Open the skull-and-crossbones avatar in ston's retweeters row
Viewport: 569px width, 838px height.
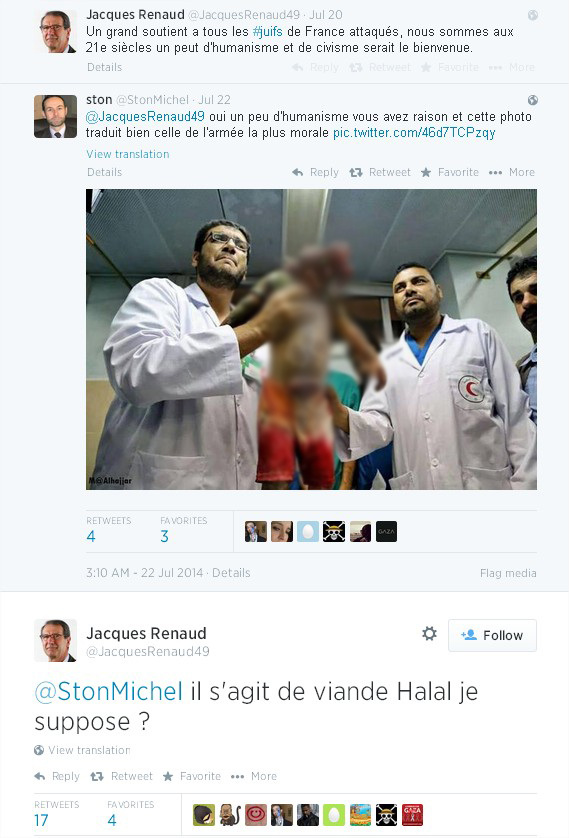[334, 532]
